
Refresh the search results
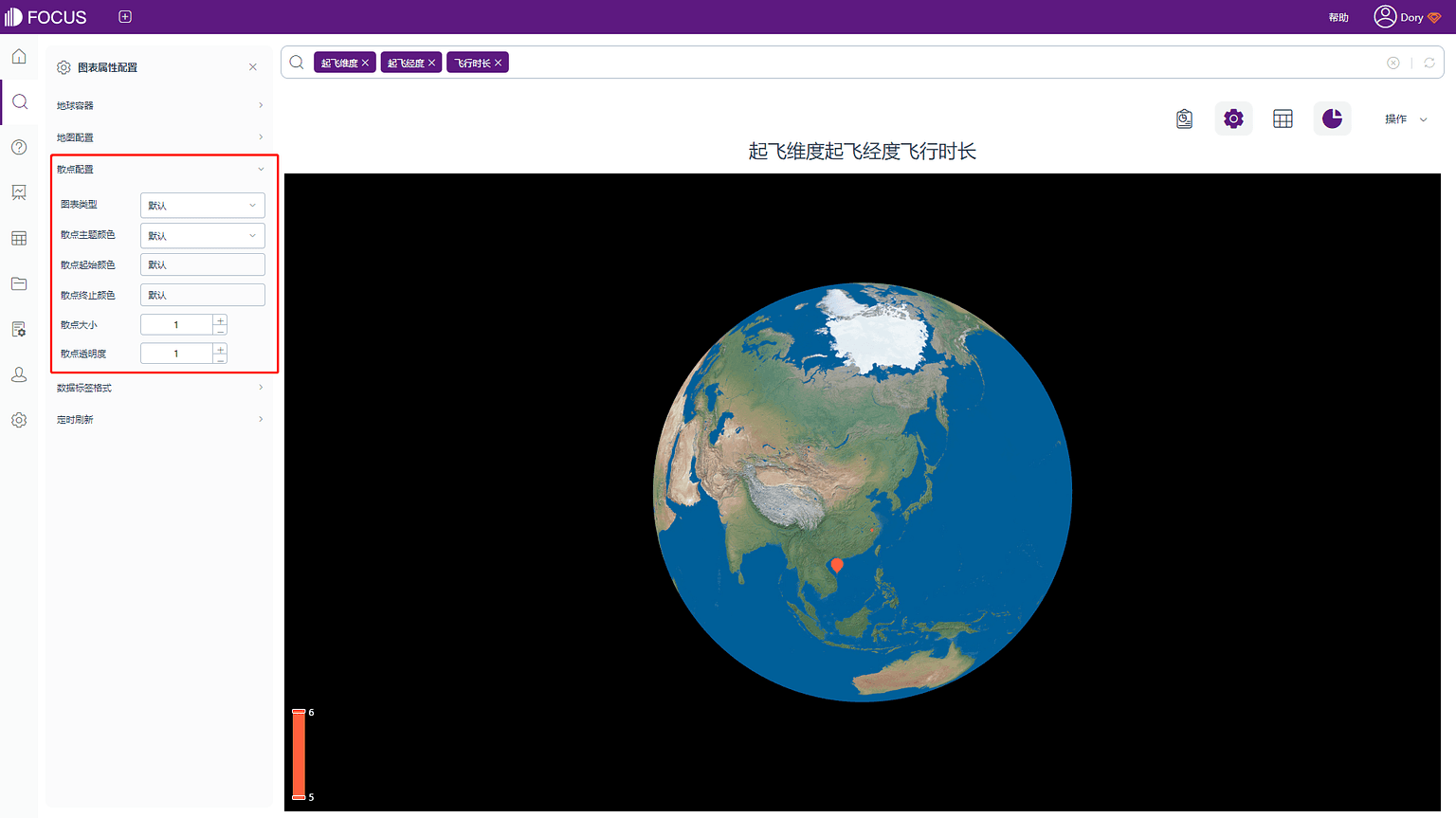coord(1429,63)
